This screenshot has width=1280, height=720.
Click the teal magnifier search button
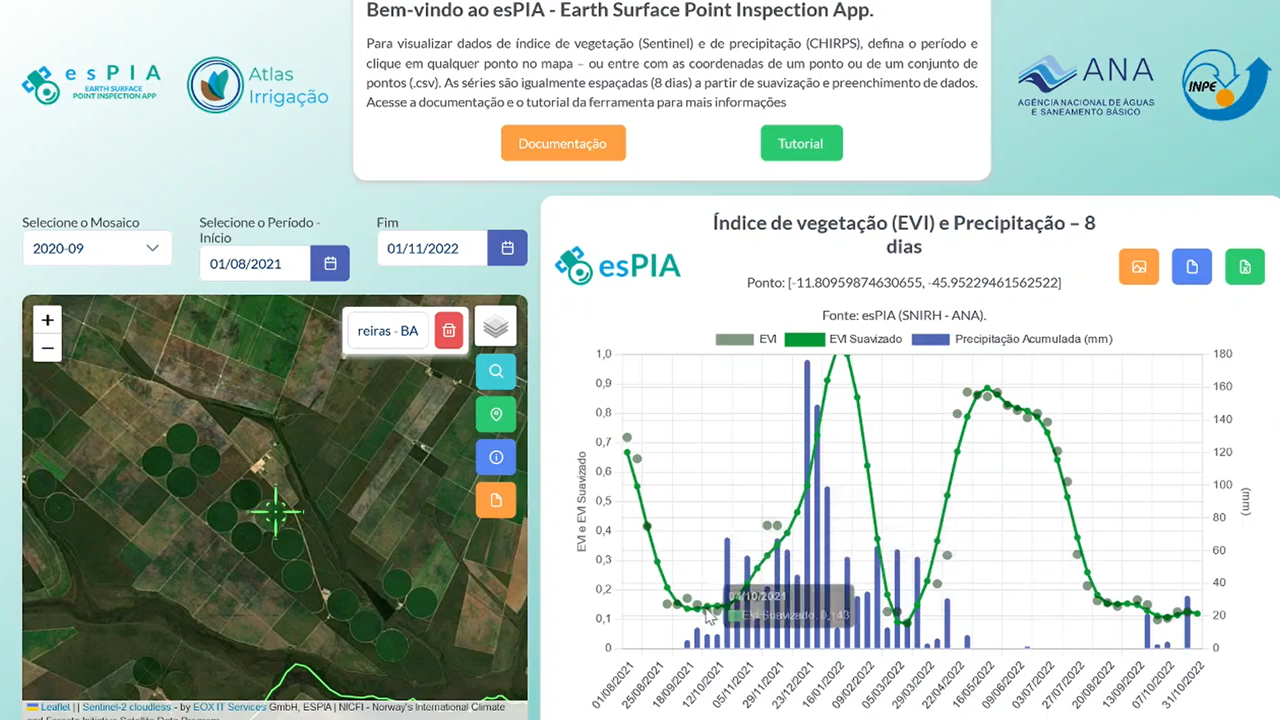click(x=496, y=372)
